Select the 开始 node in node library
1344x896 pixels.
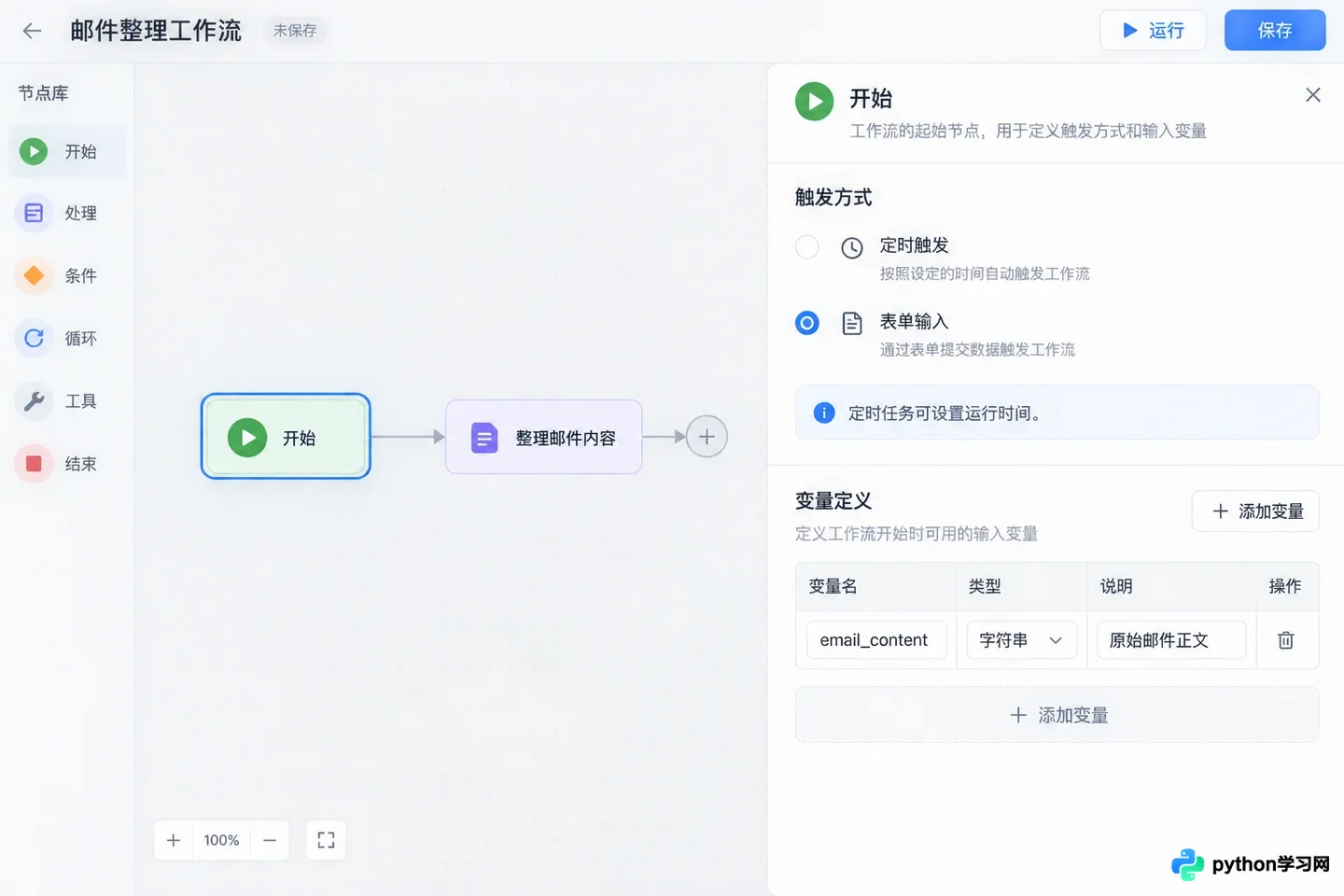pos(66,151)
